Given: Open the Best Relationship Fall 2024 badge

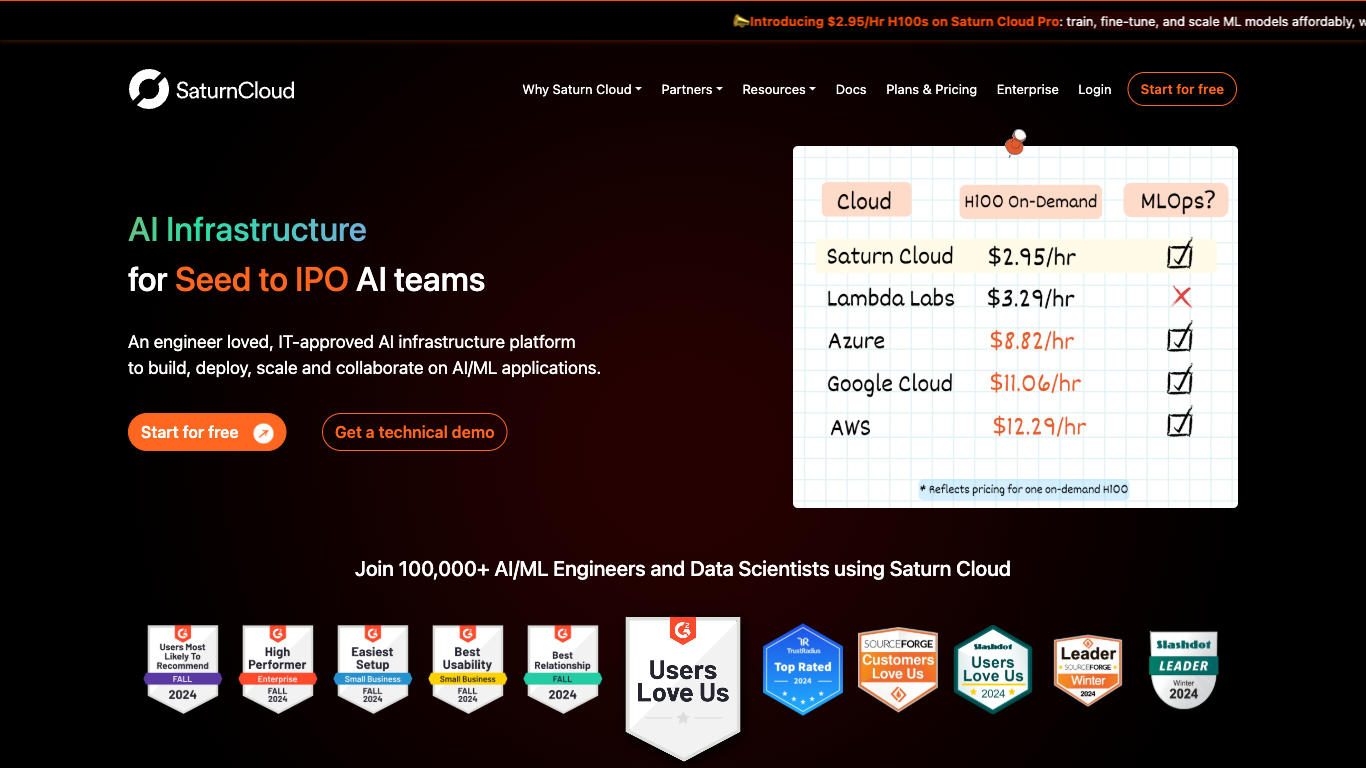Looking at the screenshot, I should [x=563, y=669].
